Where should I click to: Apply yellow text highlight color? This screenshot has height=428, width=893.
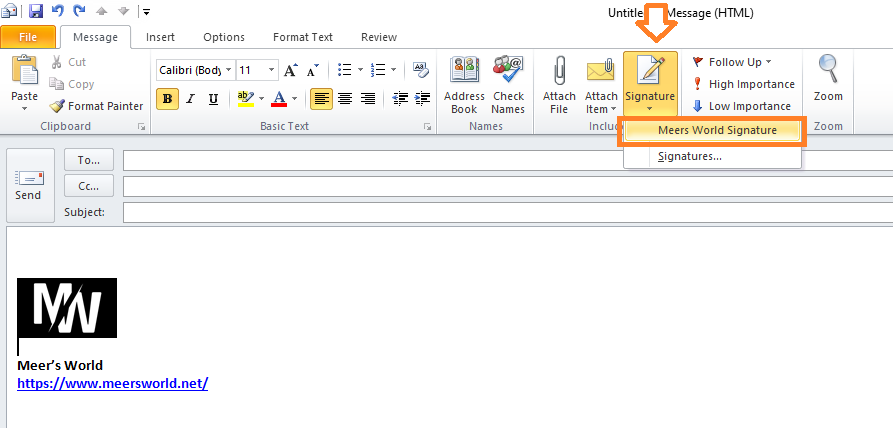(245, 99)
